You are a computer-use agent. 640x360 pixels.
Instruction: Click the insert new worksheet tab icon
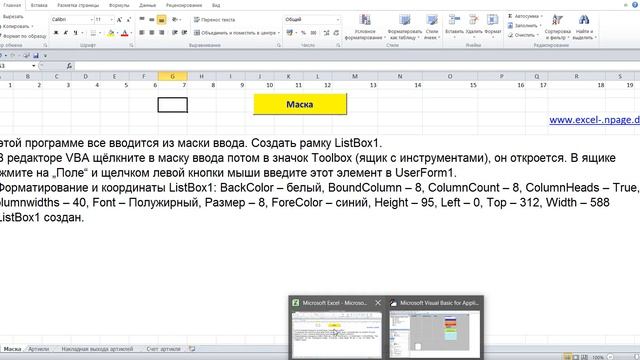(192, 349)
